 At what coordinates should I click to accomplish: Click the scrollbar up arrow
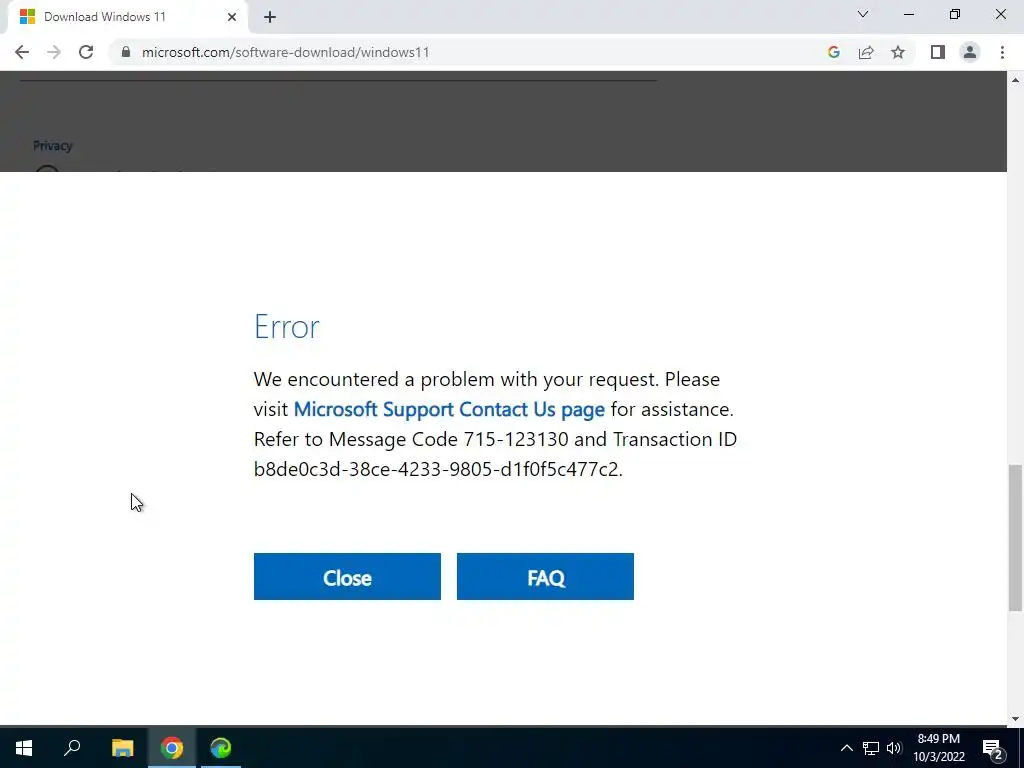(x=1015, y=80)
